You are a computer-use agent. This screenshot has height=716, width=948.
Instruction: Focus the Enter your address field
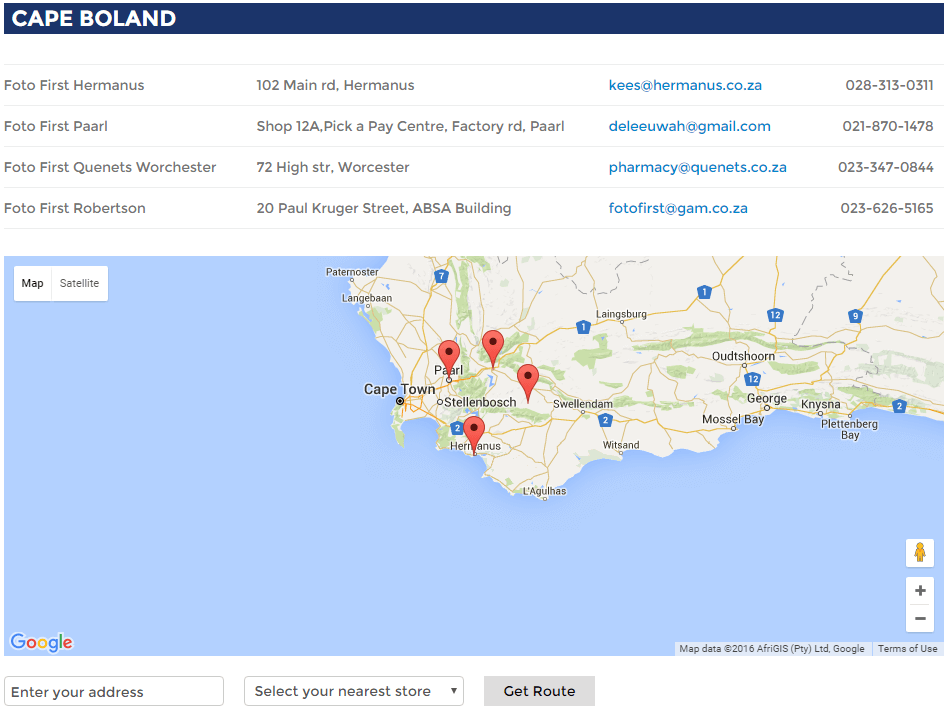point(114,691)
